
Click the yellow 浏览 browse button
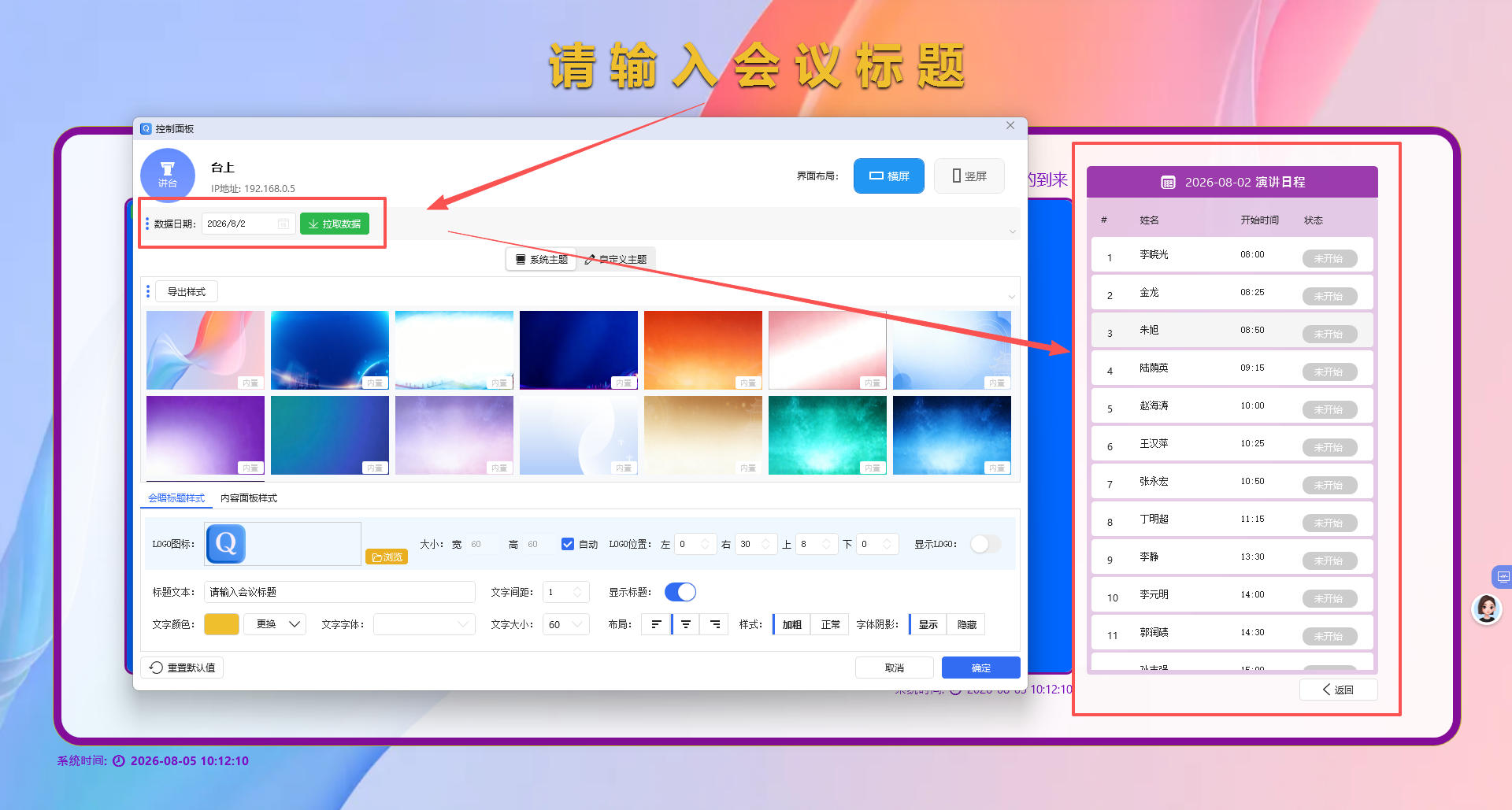(387, 557)
